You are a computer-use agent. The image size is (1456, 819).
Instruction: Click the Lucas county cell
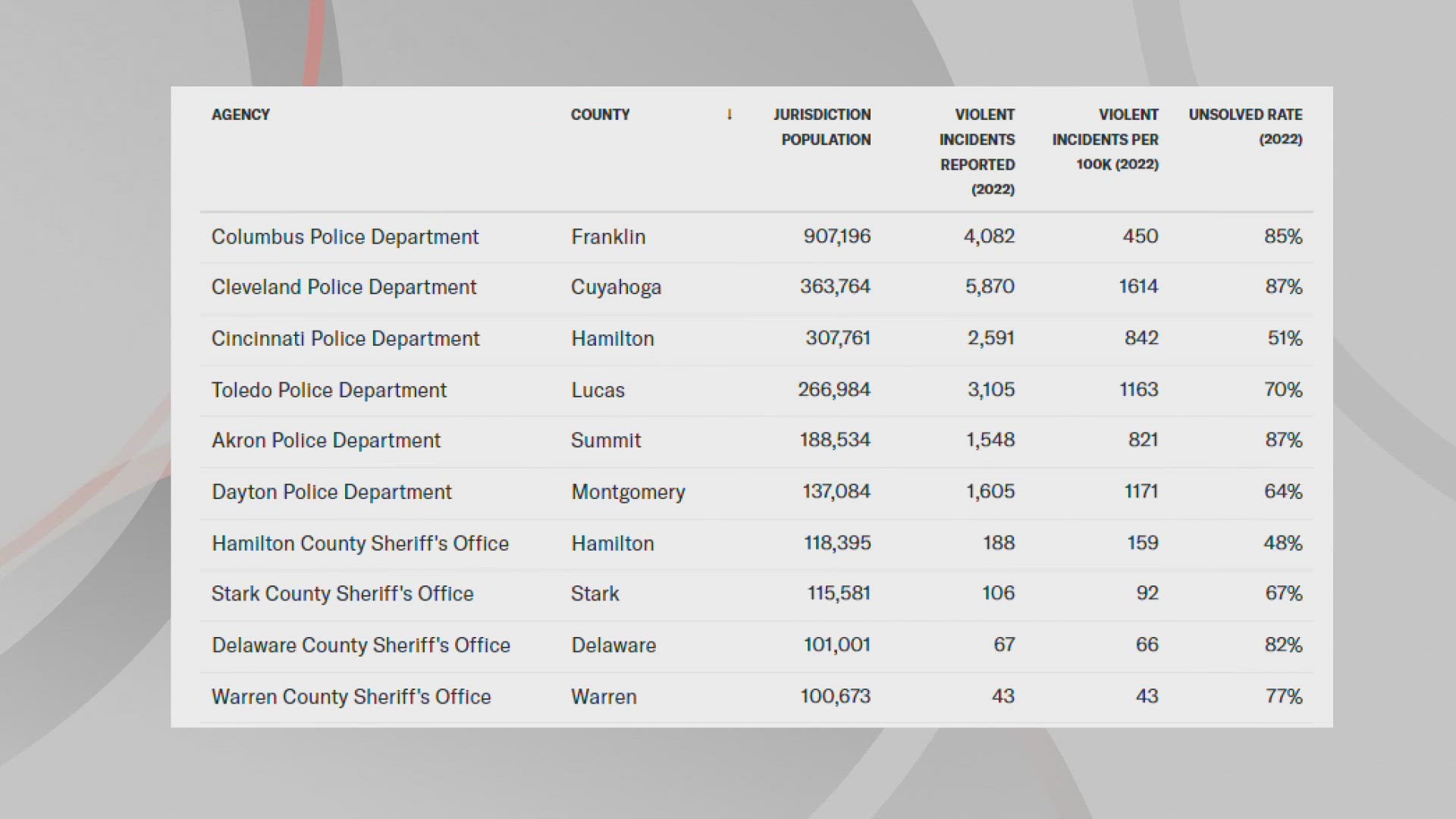coord(598,391)
